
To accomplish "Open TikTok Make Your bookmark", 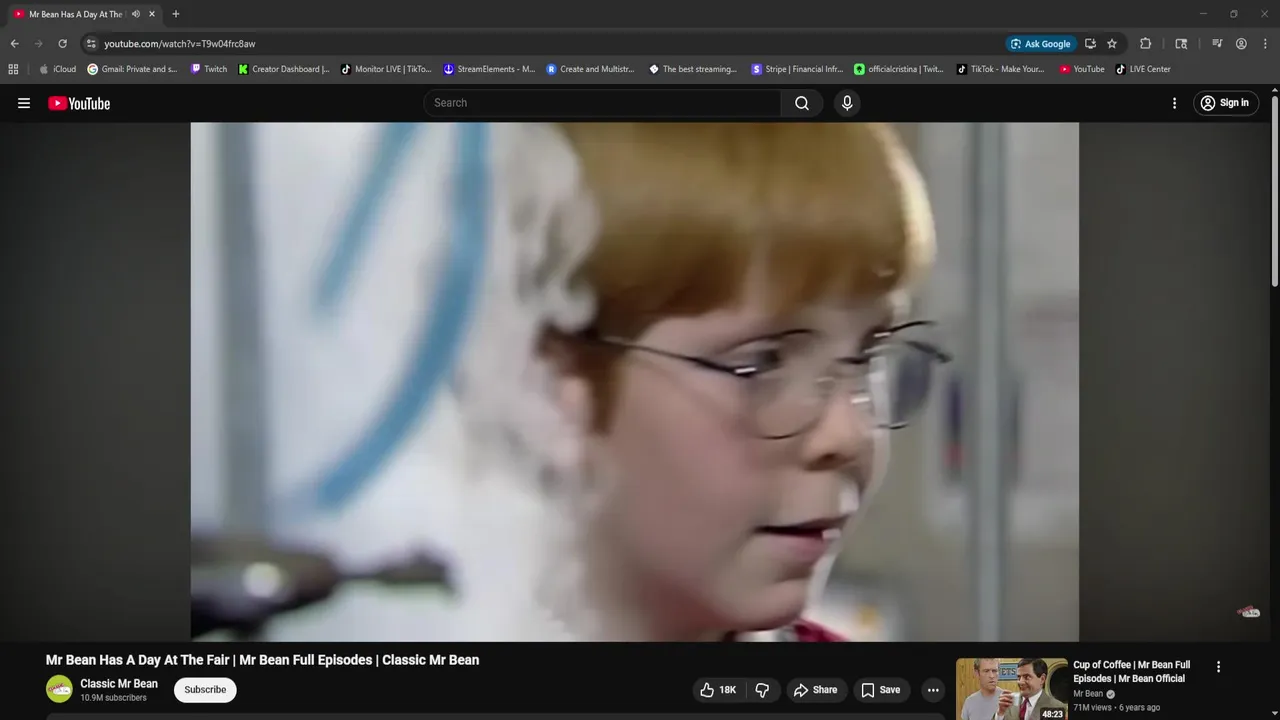I will [x=1001, y=69].
